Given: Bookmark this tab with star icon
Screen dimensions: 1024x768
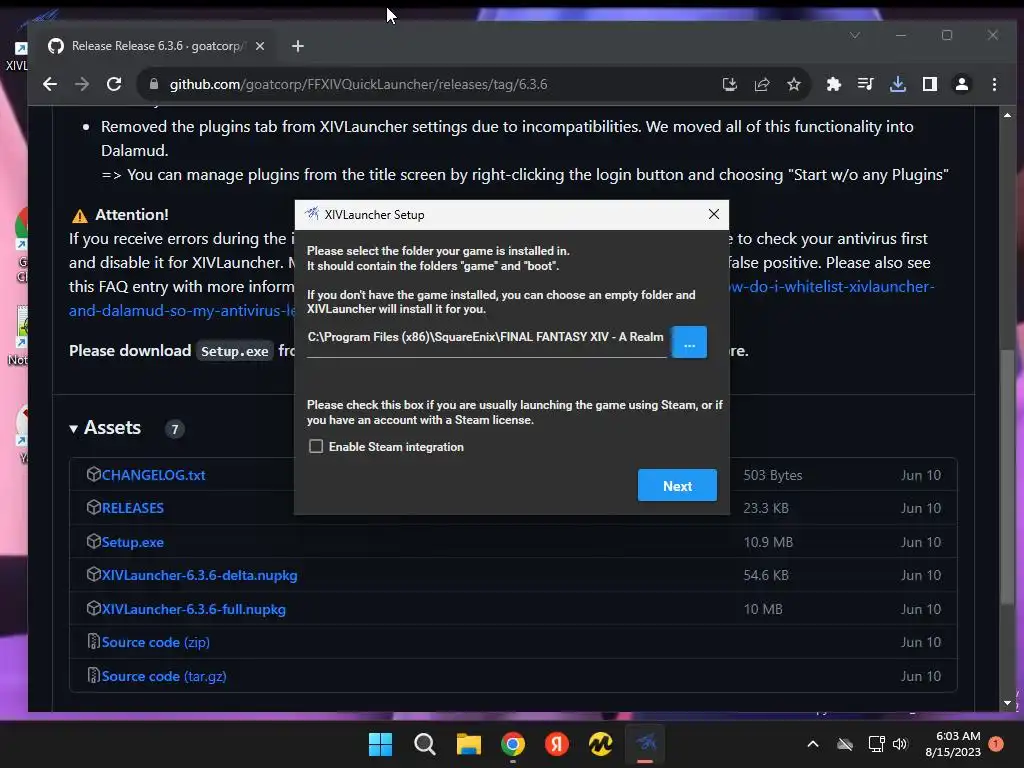Looking at the screenshot, I should (793, 84).
